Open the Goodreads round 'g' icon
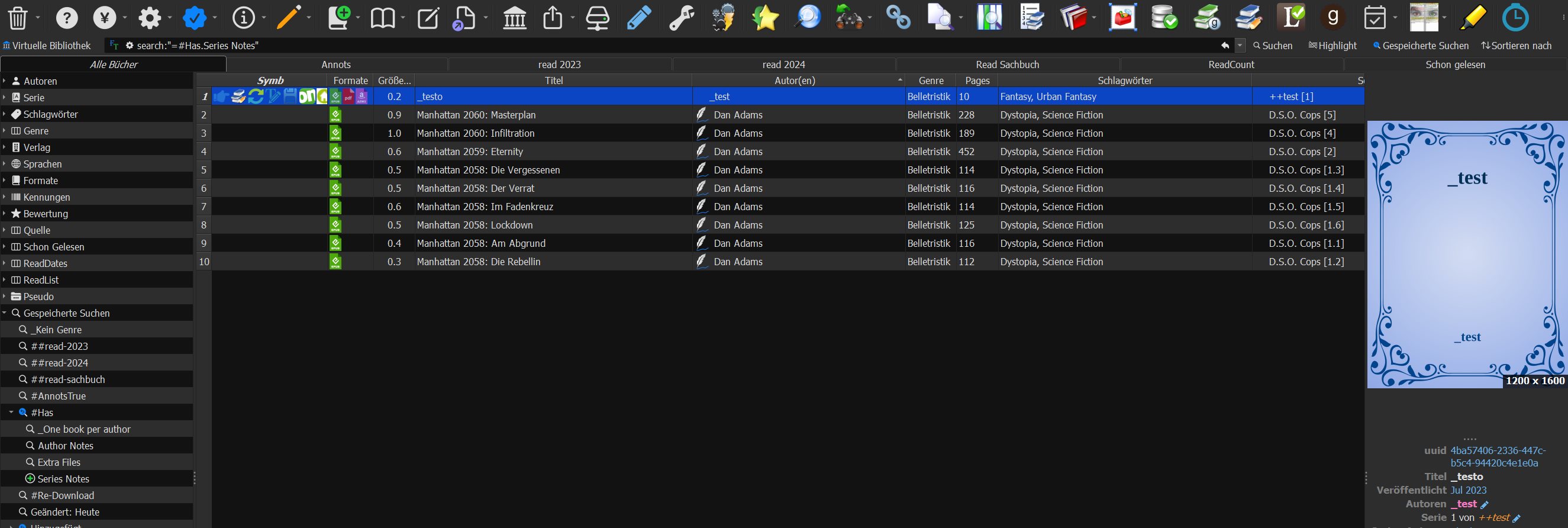The height and width of the screenshot is (528, 1568). [1333, 18]
